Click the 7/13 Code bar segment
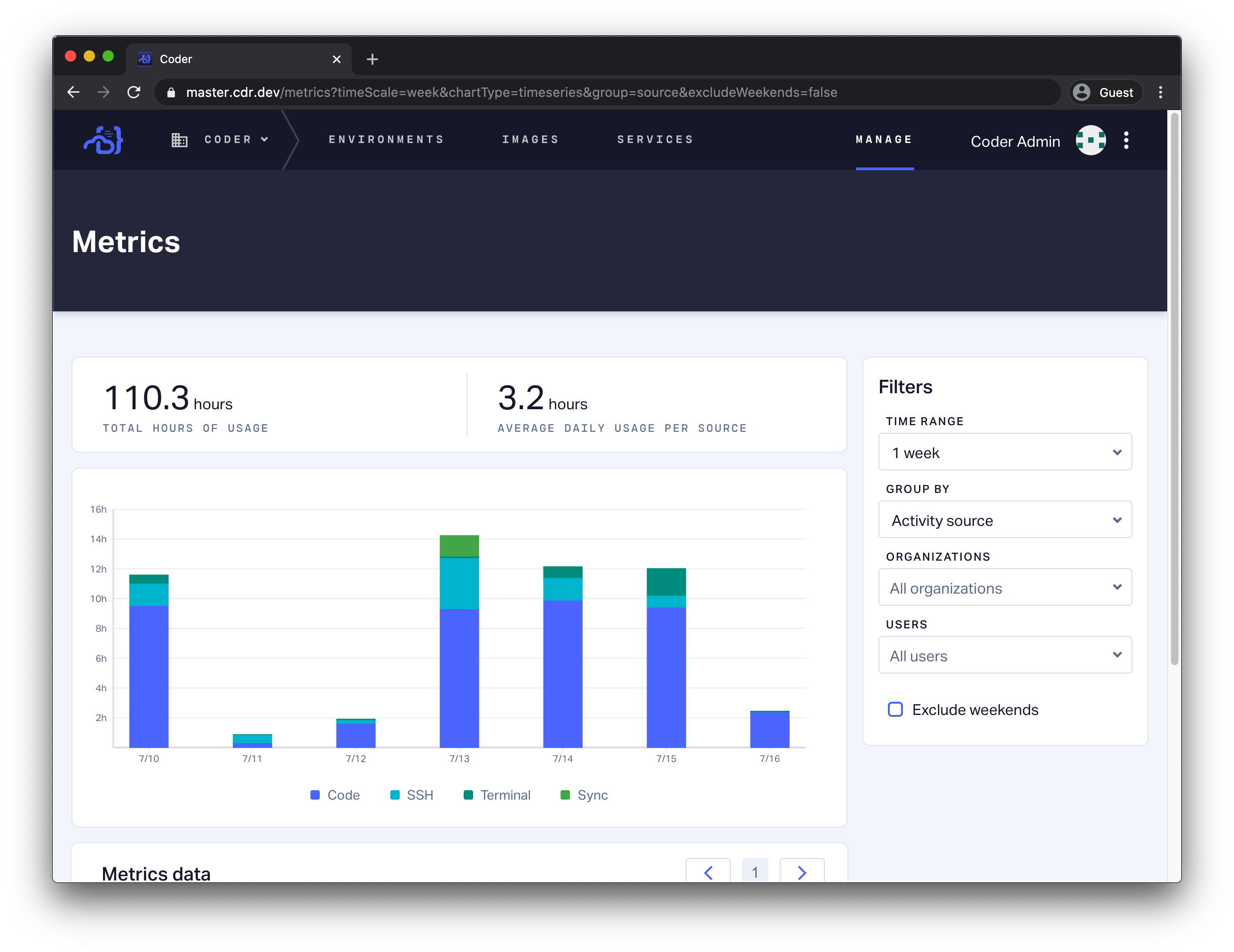 459,678
